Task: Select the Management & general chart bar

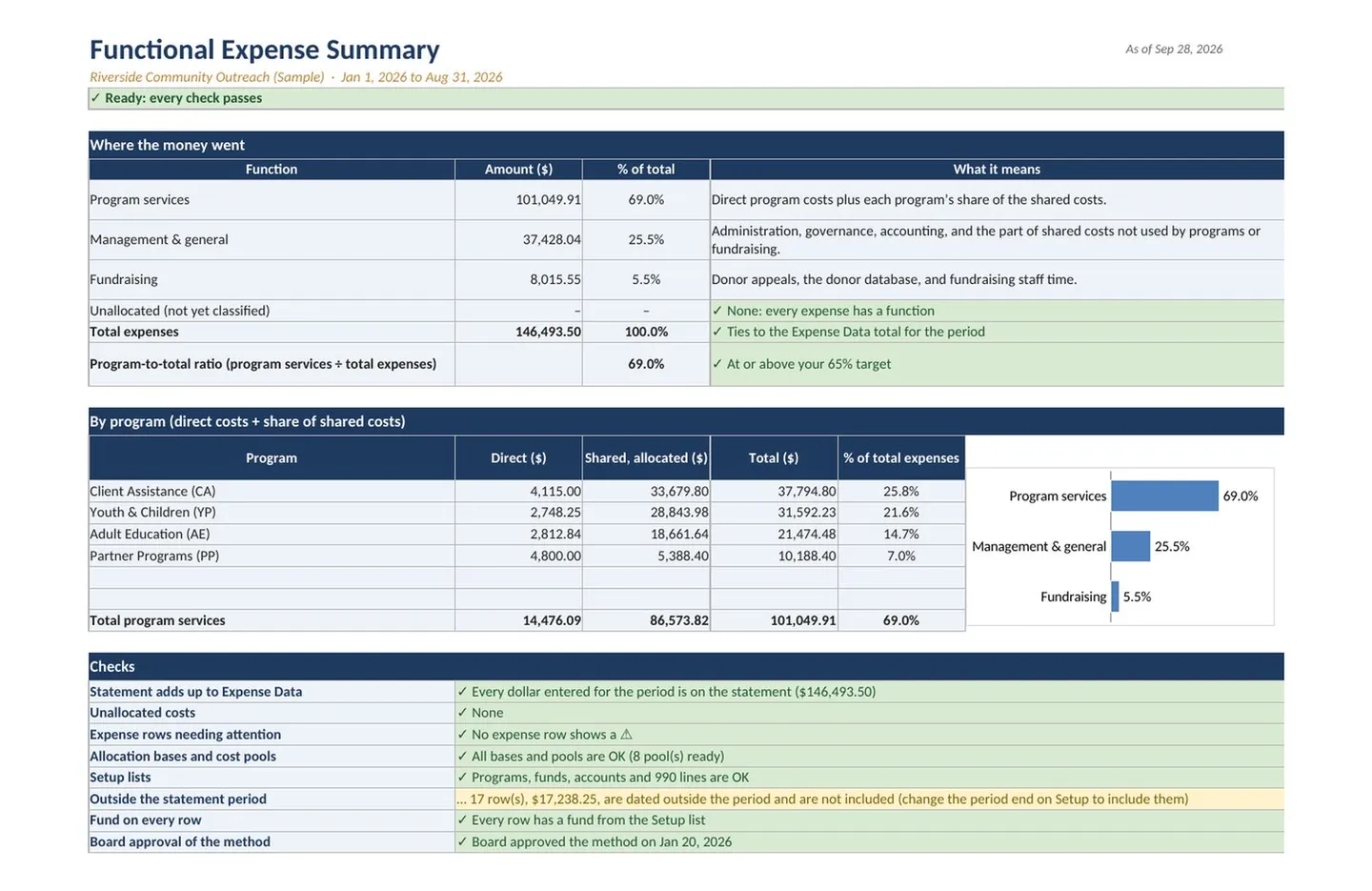Action: click(1130, 546)
